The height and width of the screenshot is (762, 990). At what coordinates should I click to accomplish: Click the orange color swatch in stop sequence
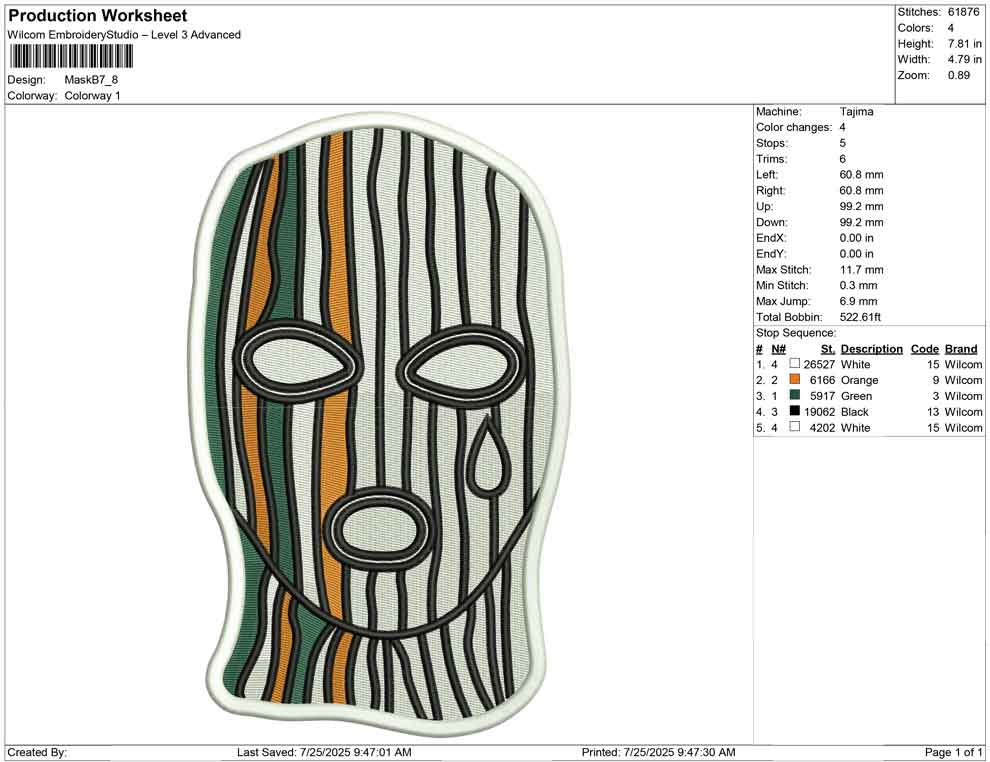[x=794, y=379]
